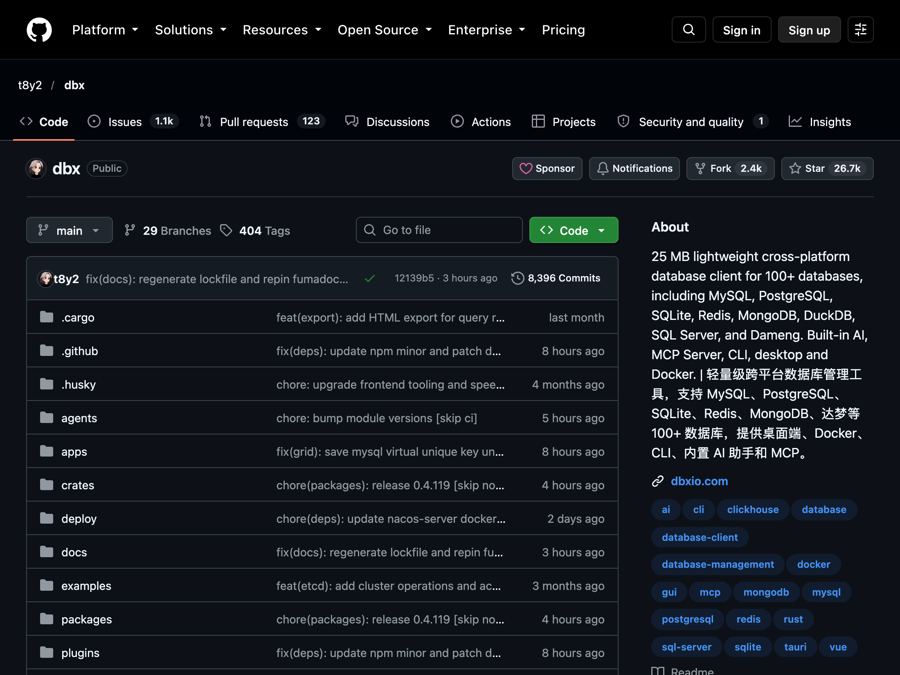Click the crates folder icon
The width and height of the screenshot is (900, 675).
coord(46,484)
